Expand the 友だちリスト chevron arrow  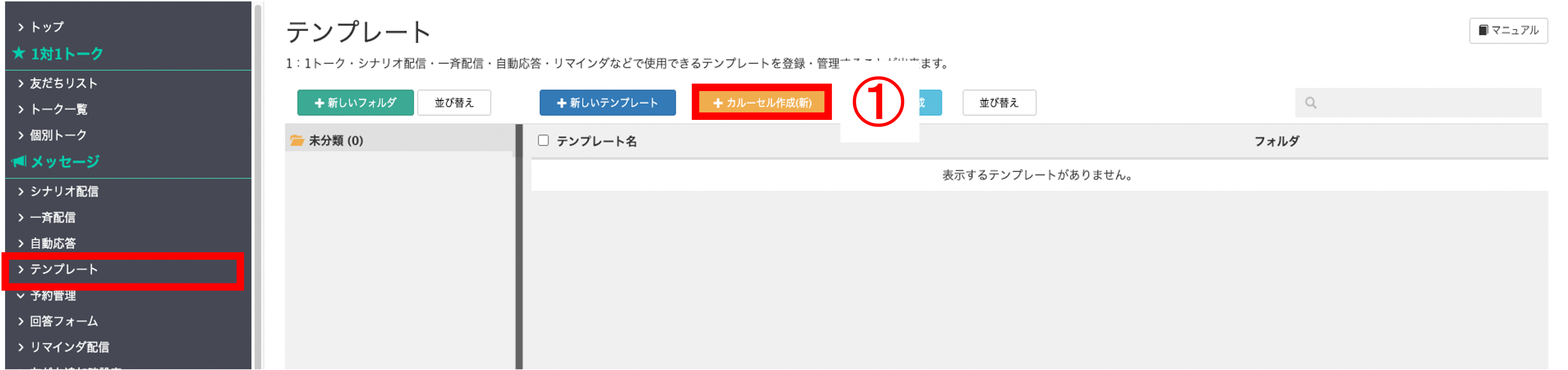(21, 83)
